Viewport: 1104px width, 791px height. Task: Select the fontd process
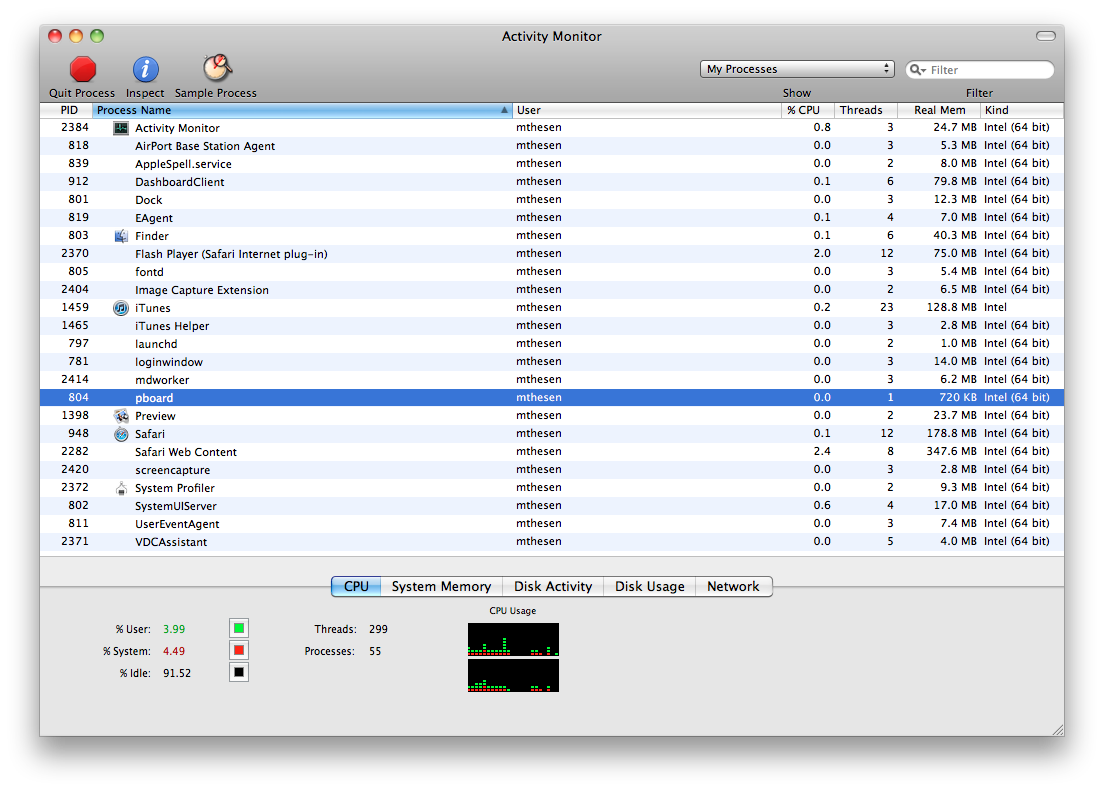pos(552,272)
